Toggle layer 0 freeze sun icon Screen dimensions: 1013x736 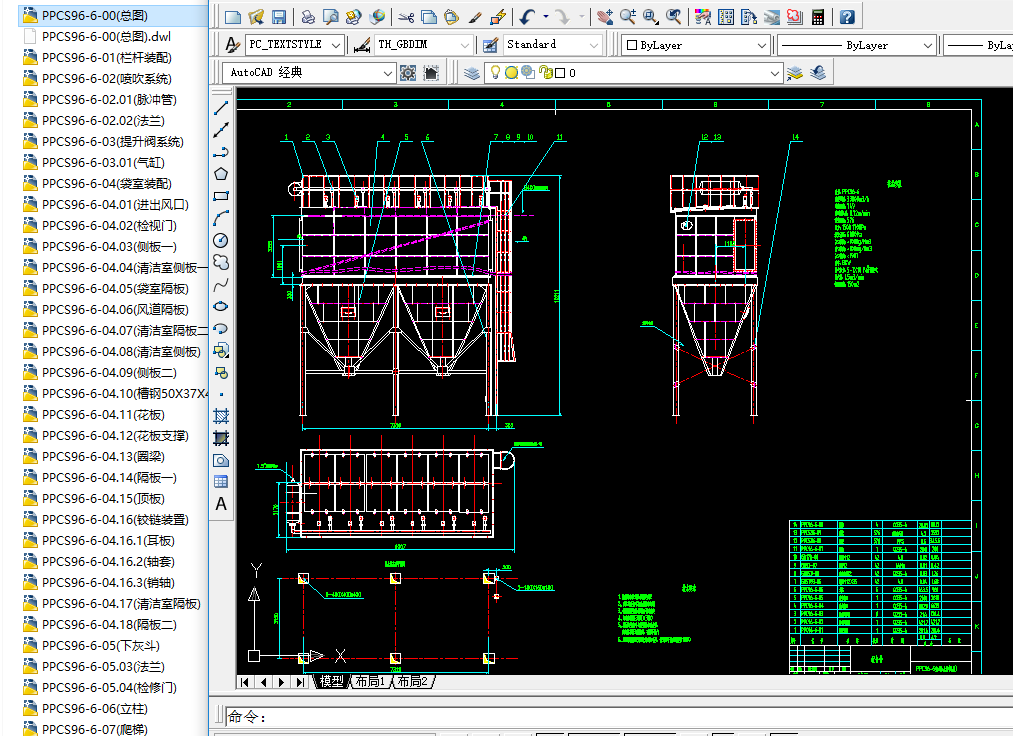511,73
